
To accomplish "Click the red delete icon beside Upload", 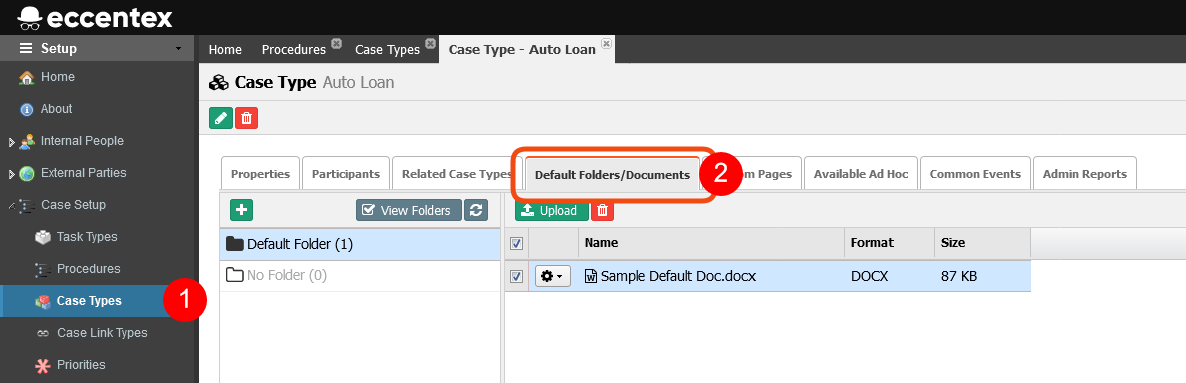I will click(602, 210).
